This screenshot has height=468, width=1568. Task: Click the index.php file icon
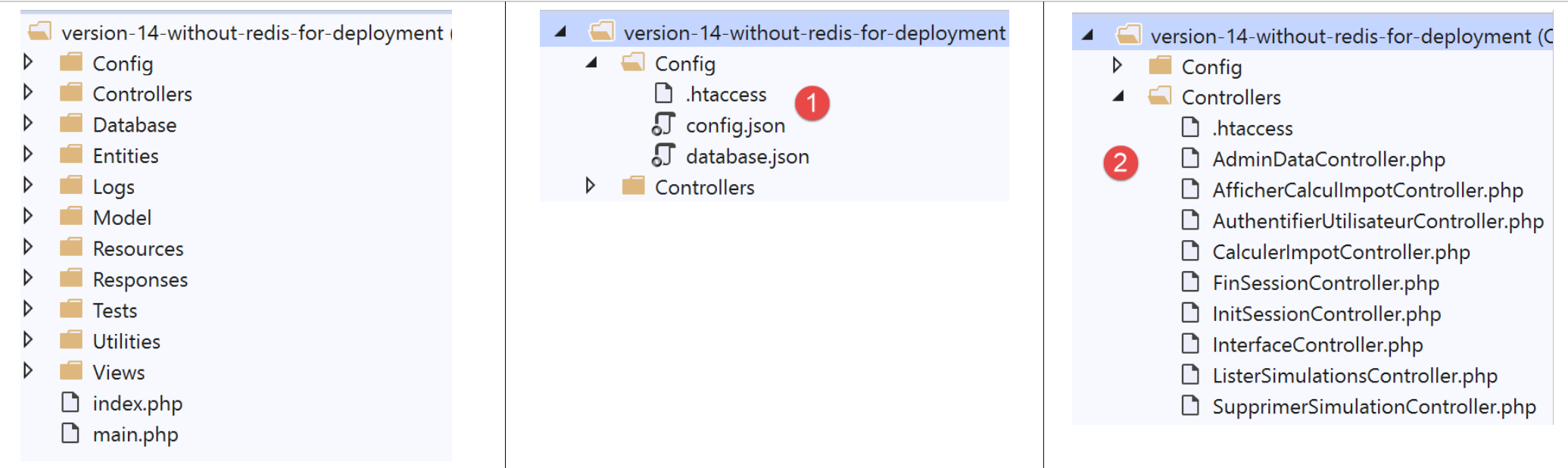(x=70, y=403)
